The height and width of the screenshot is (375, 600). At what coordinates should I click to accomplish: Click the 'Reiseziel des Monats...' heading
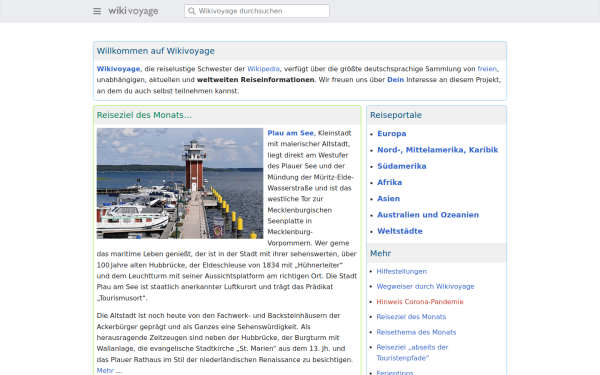coord(144,115)
